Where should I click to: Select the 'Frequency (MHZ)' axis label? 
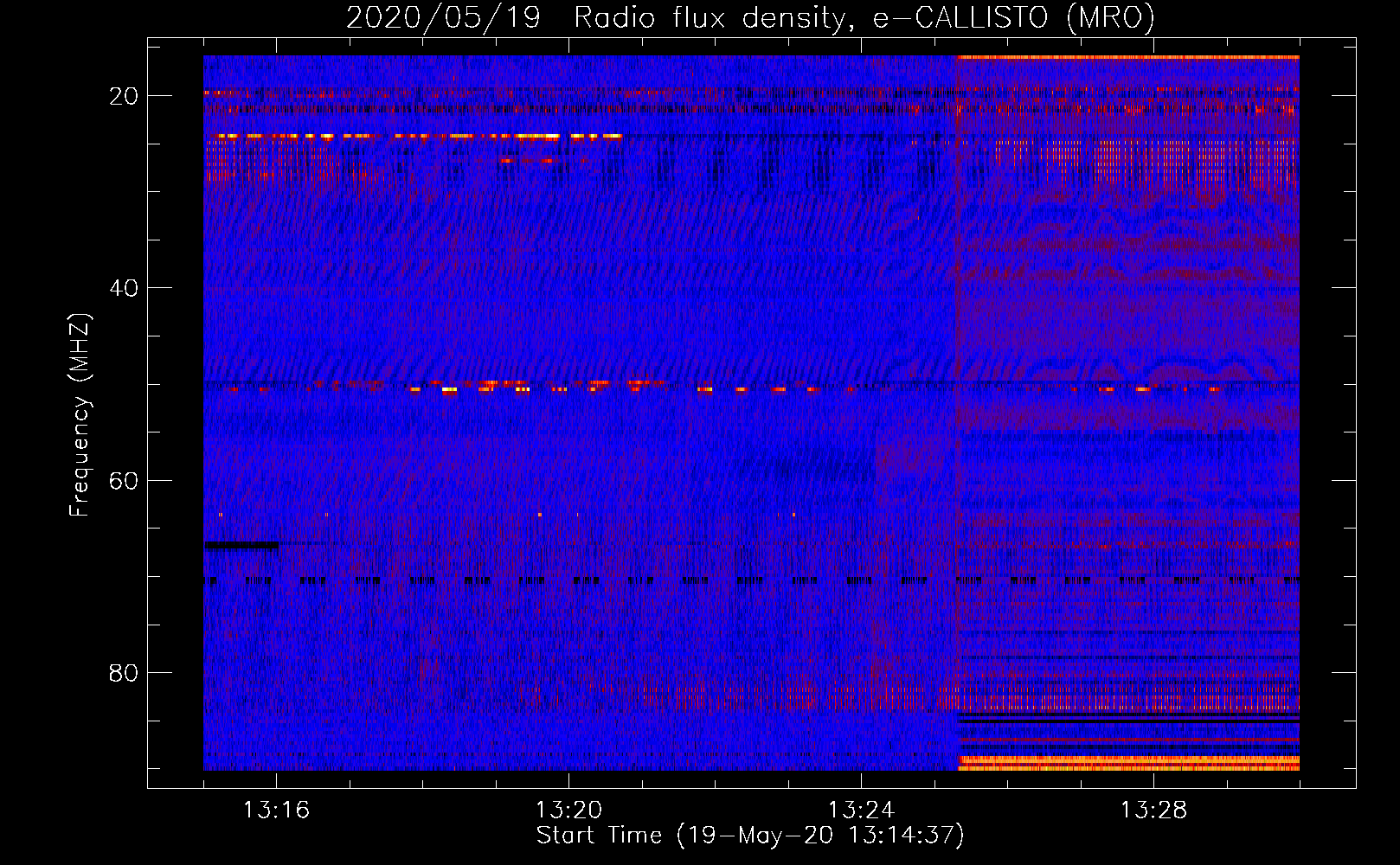pyautogui.click(x=80, y=415)
